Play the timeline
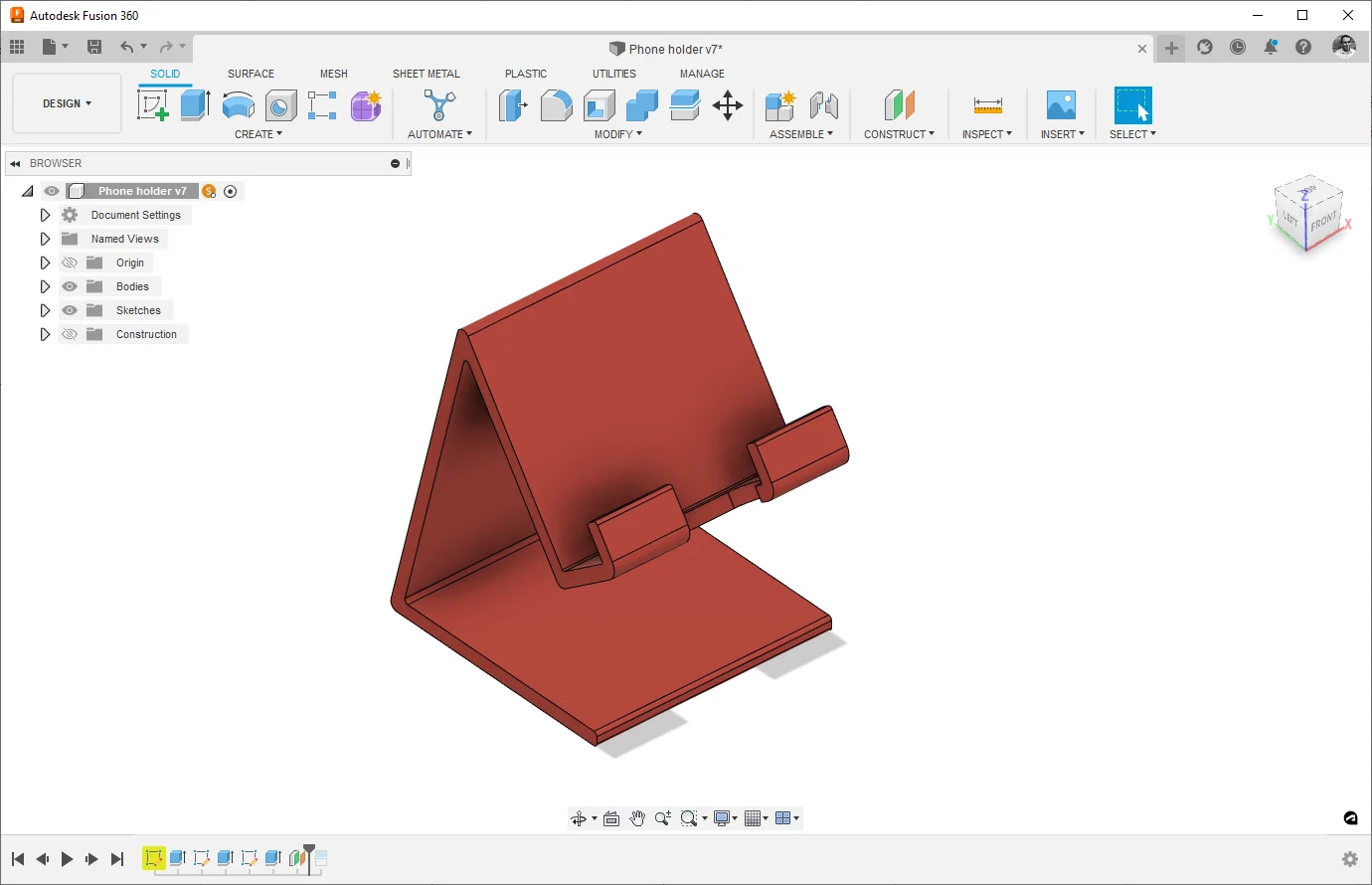 [67, 859]
